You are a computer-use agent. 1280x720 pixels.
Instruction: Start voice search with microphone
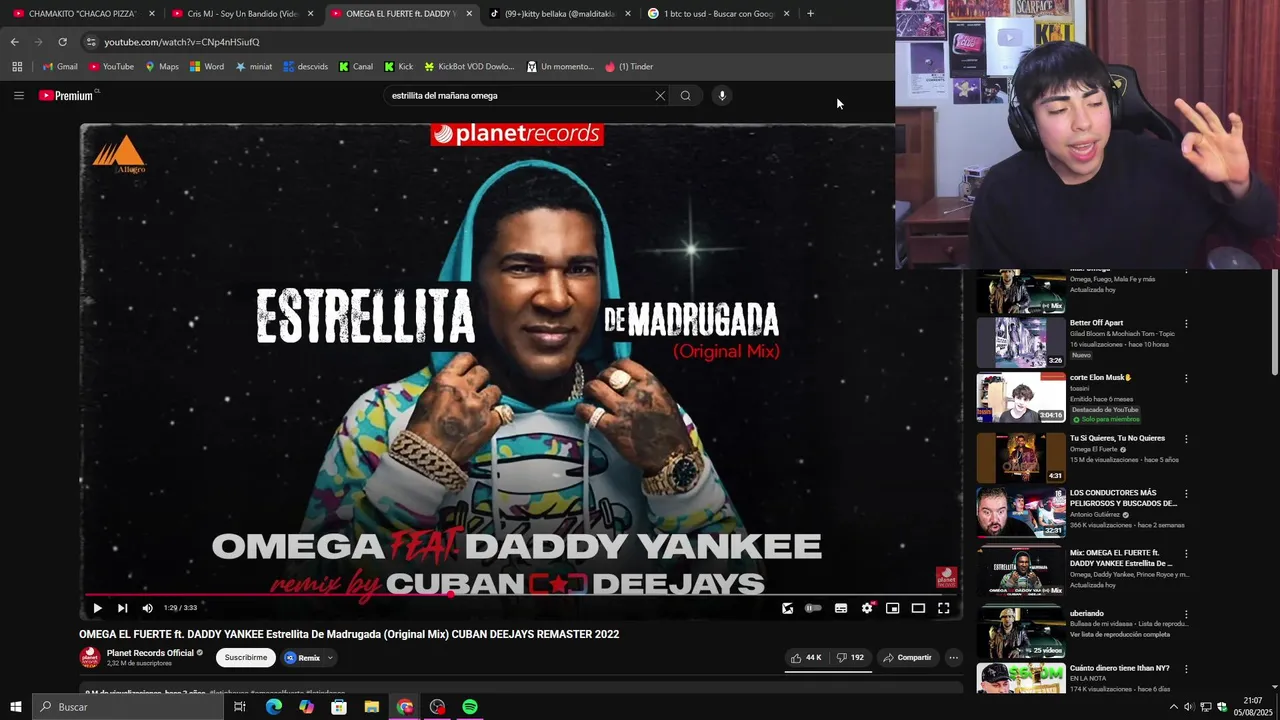(722, 96)
